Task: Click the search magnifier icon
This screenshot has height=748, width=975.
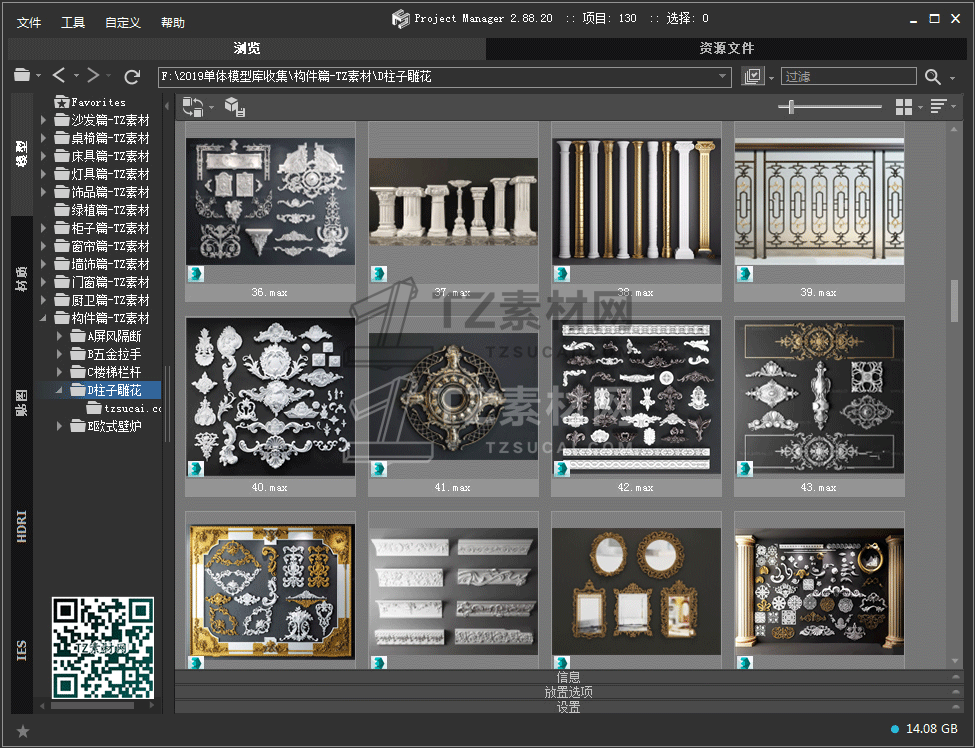Action: (932, 77)
